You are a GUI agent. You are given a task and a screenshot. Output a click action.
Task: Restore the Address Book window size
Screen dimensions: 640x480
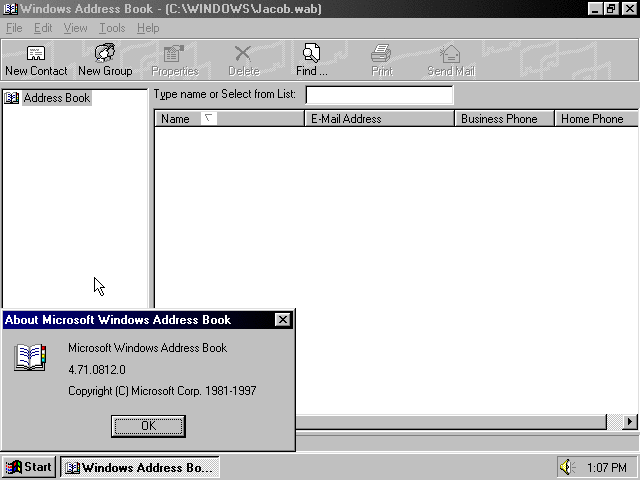click(612, 9)
